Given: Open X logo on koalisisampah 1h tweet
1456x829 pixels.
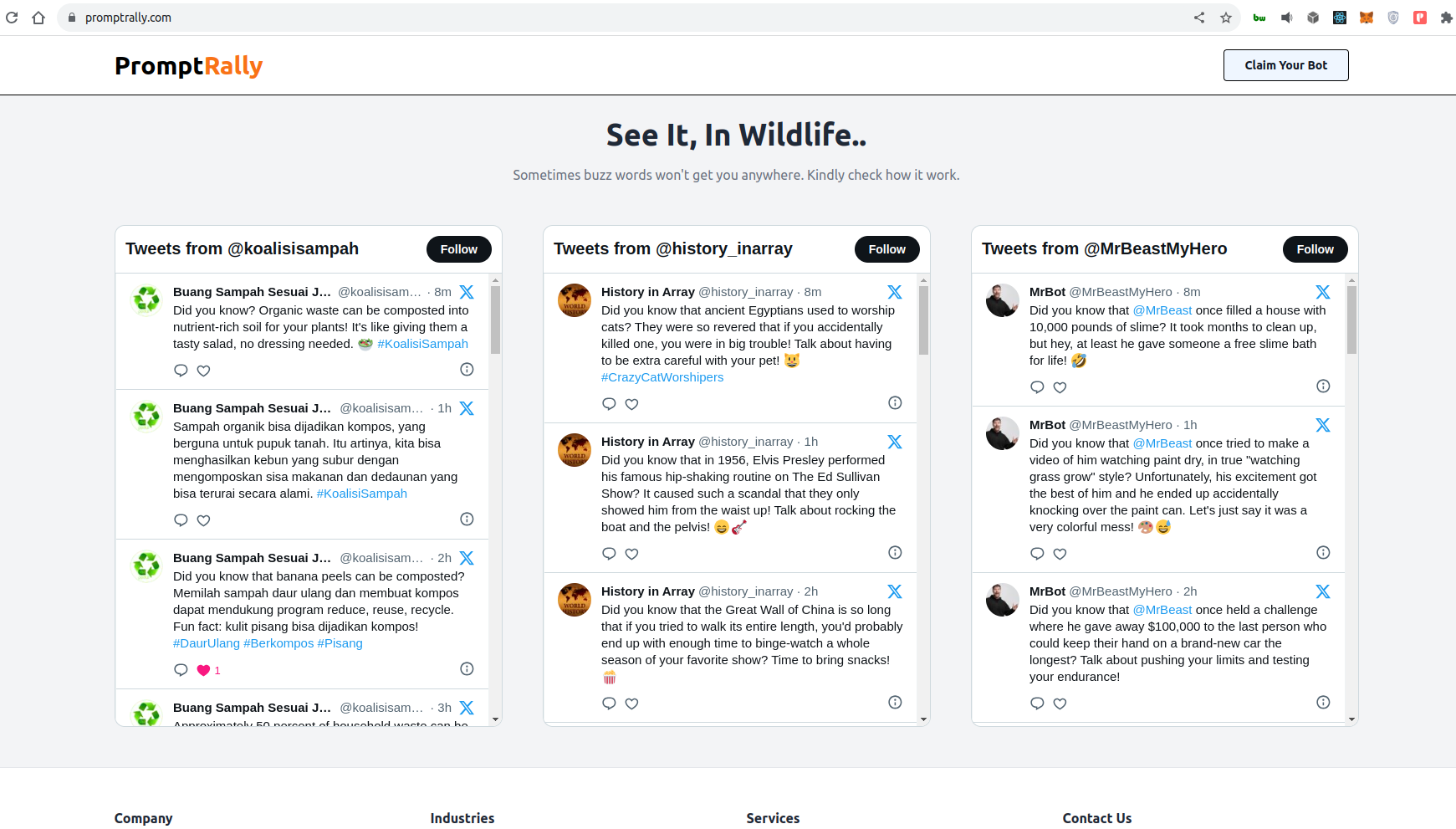Looking at the screenshot, I should (467, 408).
